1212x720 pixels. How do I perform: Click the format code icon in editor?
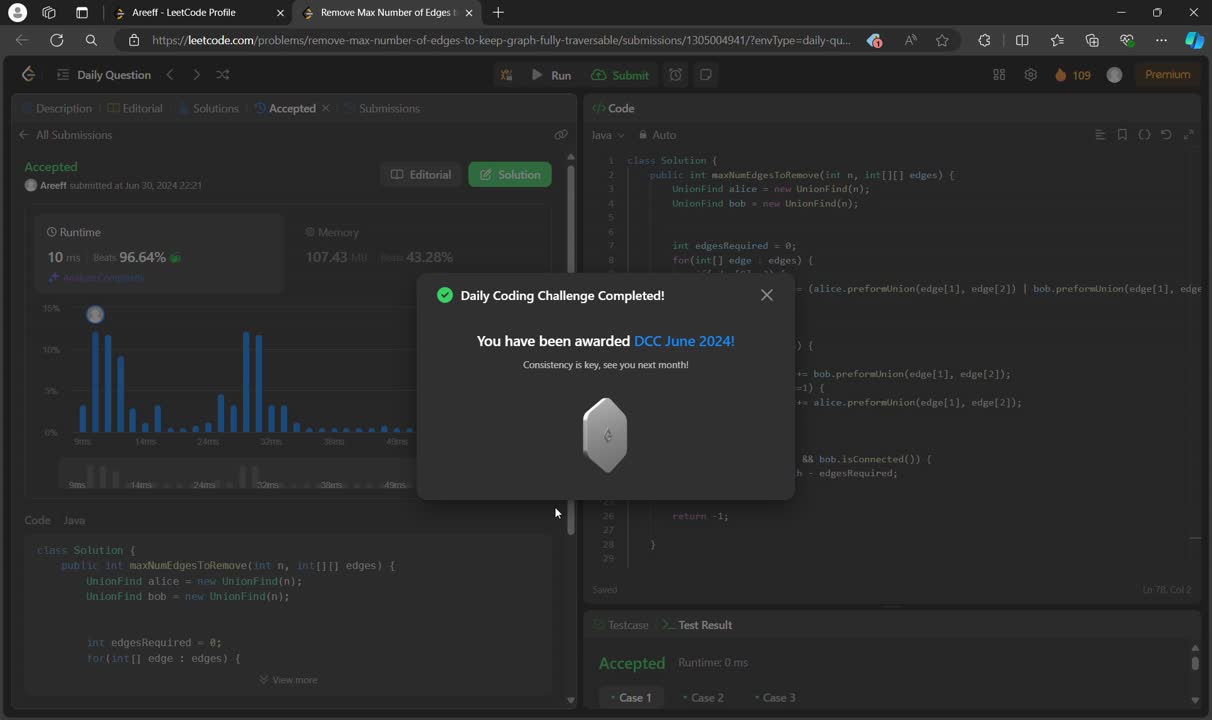[x=1100, y=135]
